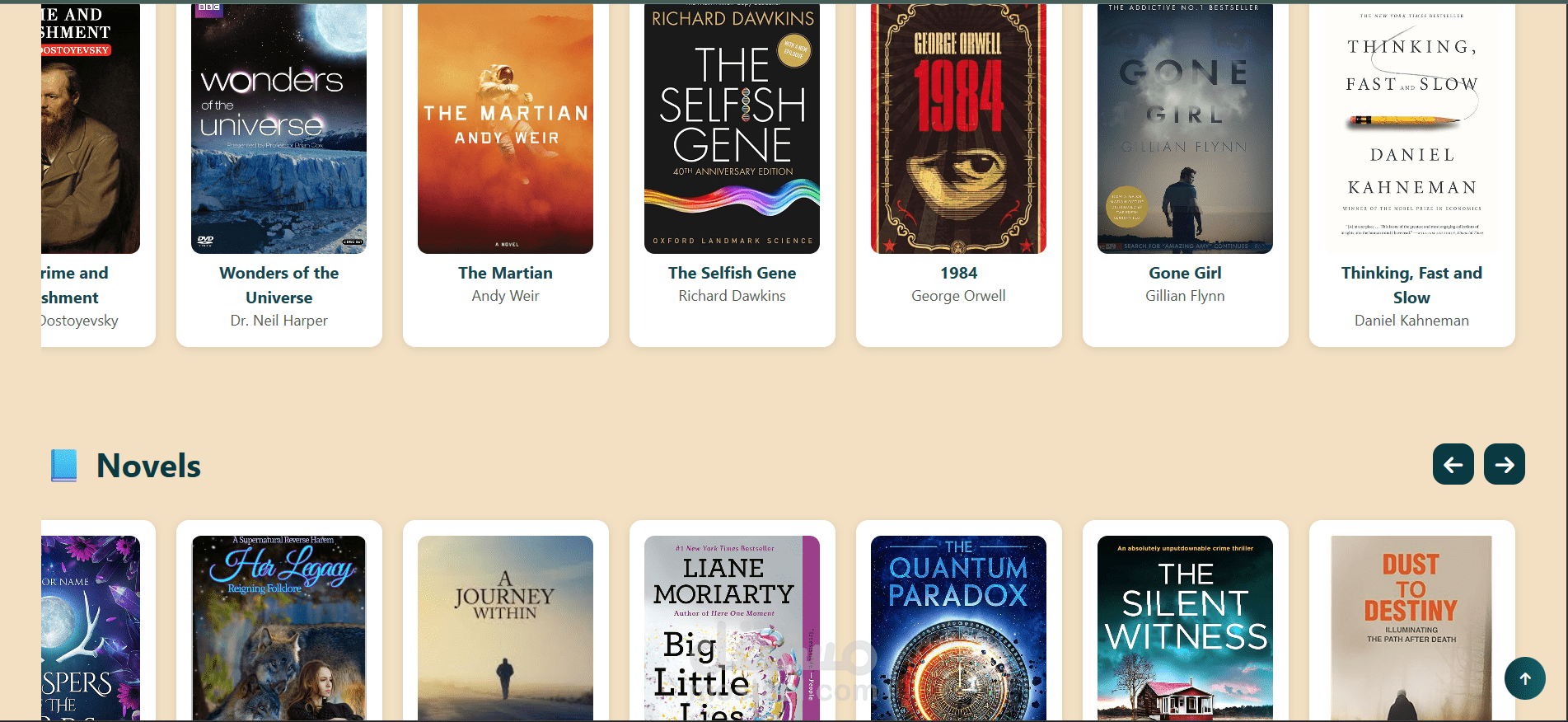This screenshot has width=1568, height=722.
Task: Open A Journey Within novel cover
Action: 505,628
